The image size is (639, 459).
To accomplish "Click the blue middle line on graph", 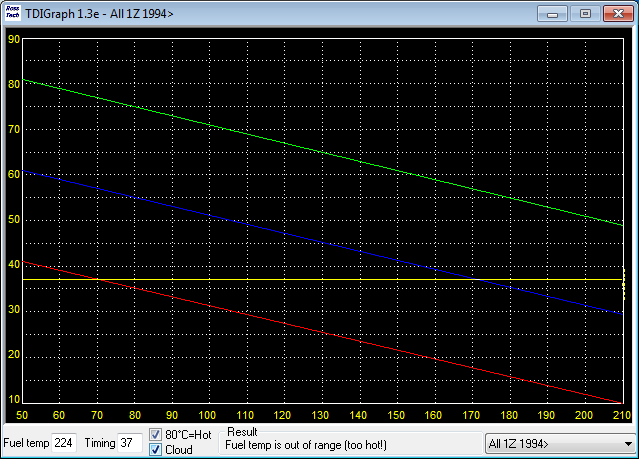I will tap(320, 239).
